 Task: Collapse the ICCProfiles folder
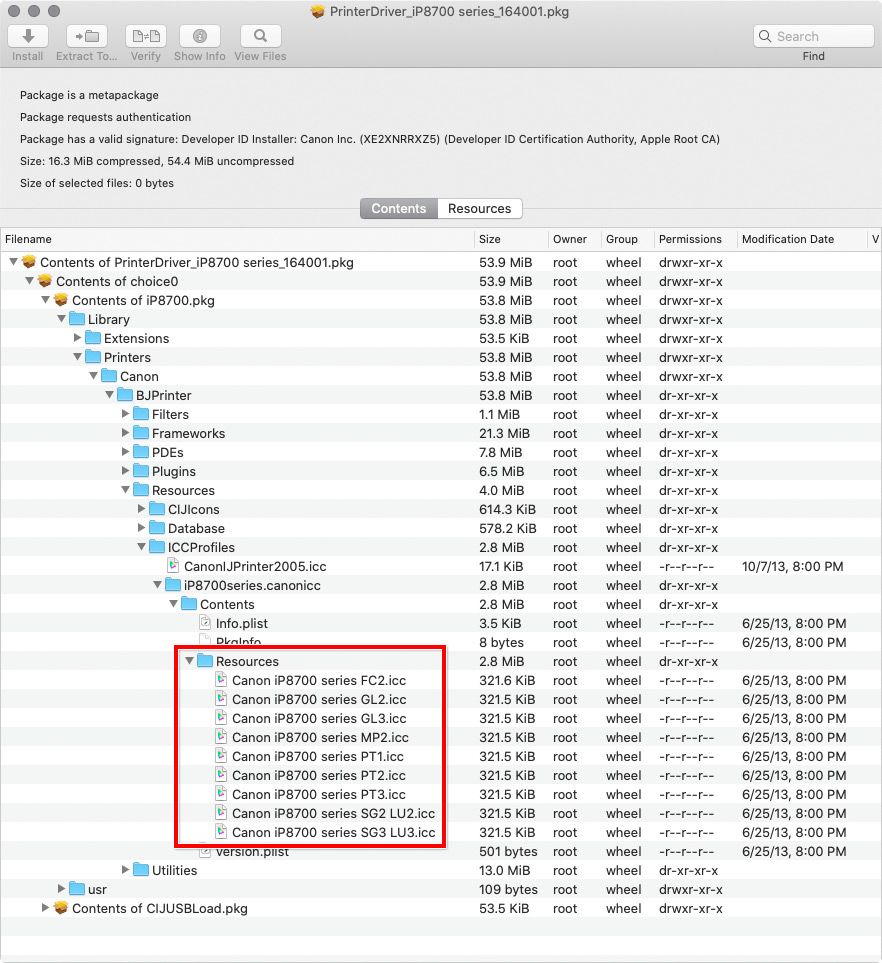141,547
